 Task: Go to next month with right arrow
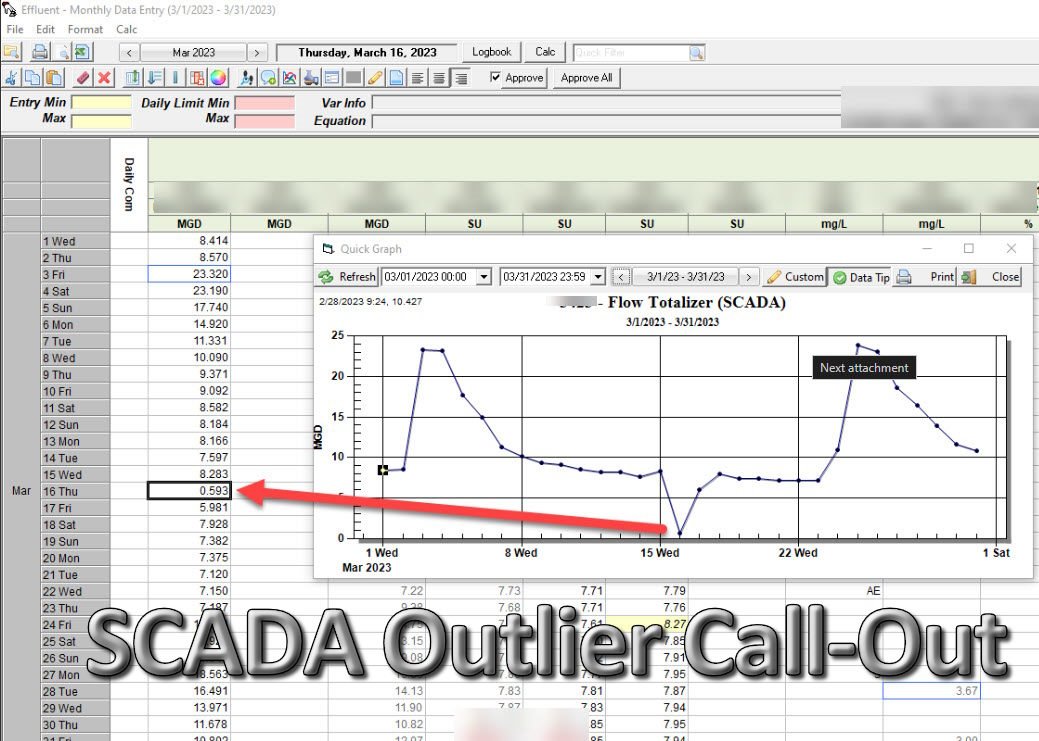[x=257, y=52]
